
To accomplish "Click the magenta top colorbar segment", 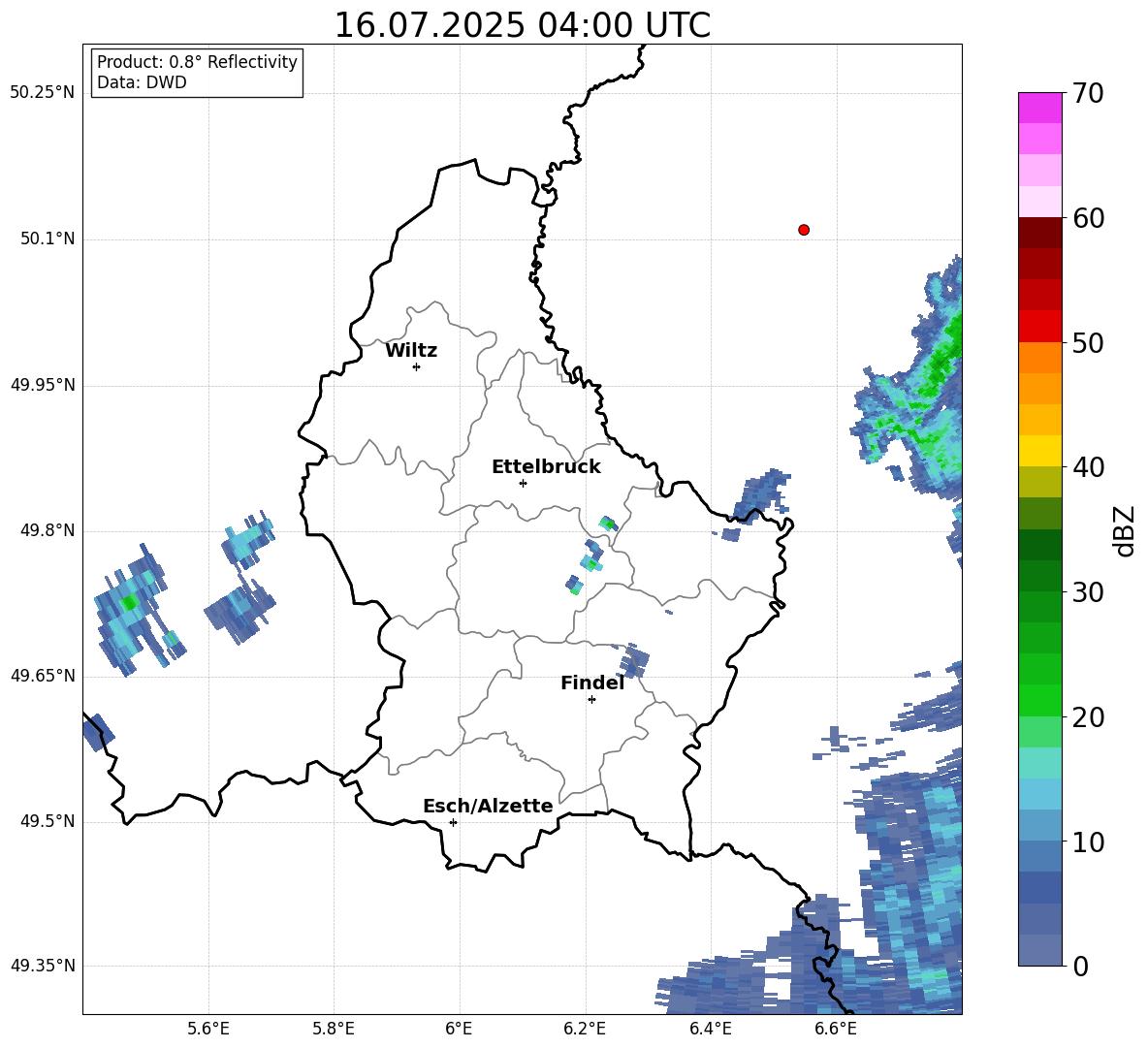I will (x=1039, y=108).
